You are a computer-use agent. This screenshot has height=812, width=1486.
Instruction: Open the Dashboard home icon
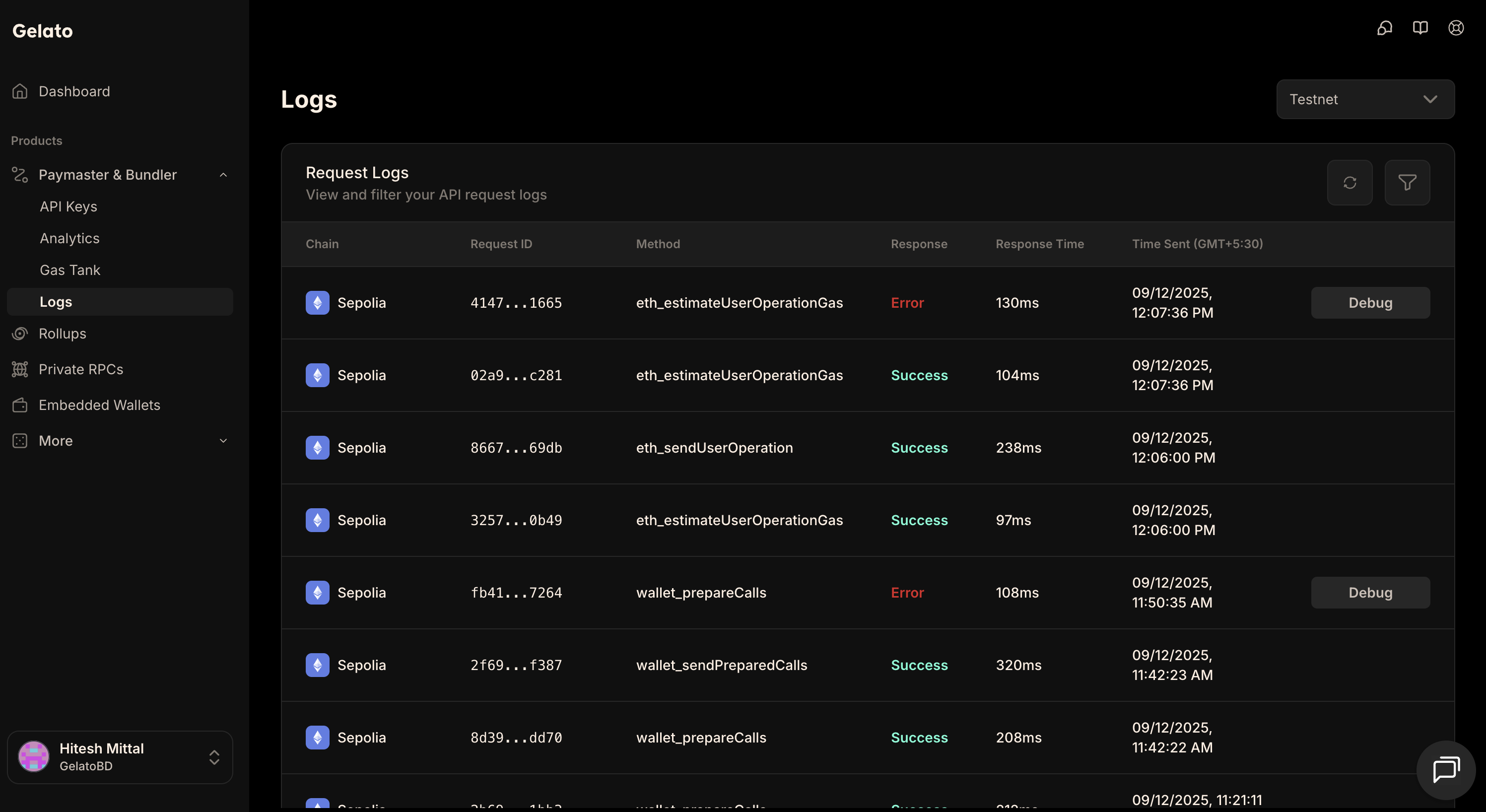click(20, 91)
